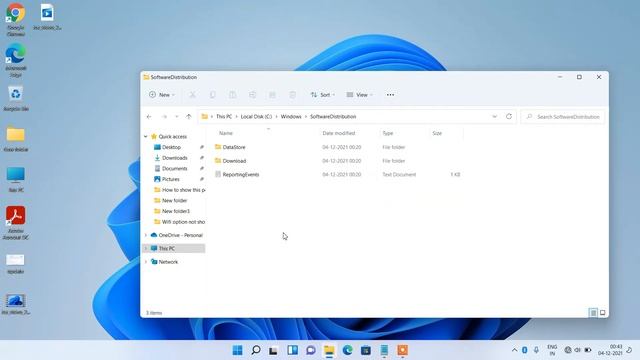Image resolution: width=640 pixels, height=360 pixels.
Task: Select Network in navigation pane
Action: pos(168,262)
